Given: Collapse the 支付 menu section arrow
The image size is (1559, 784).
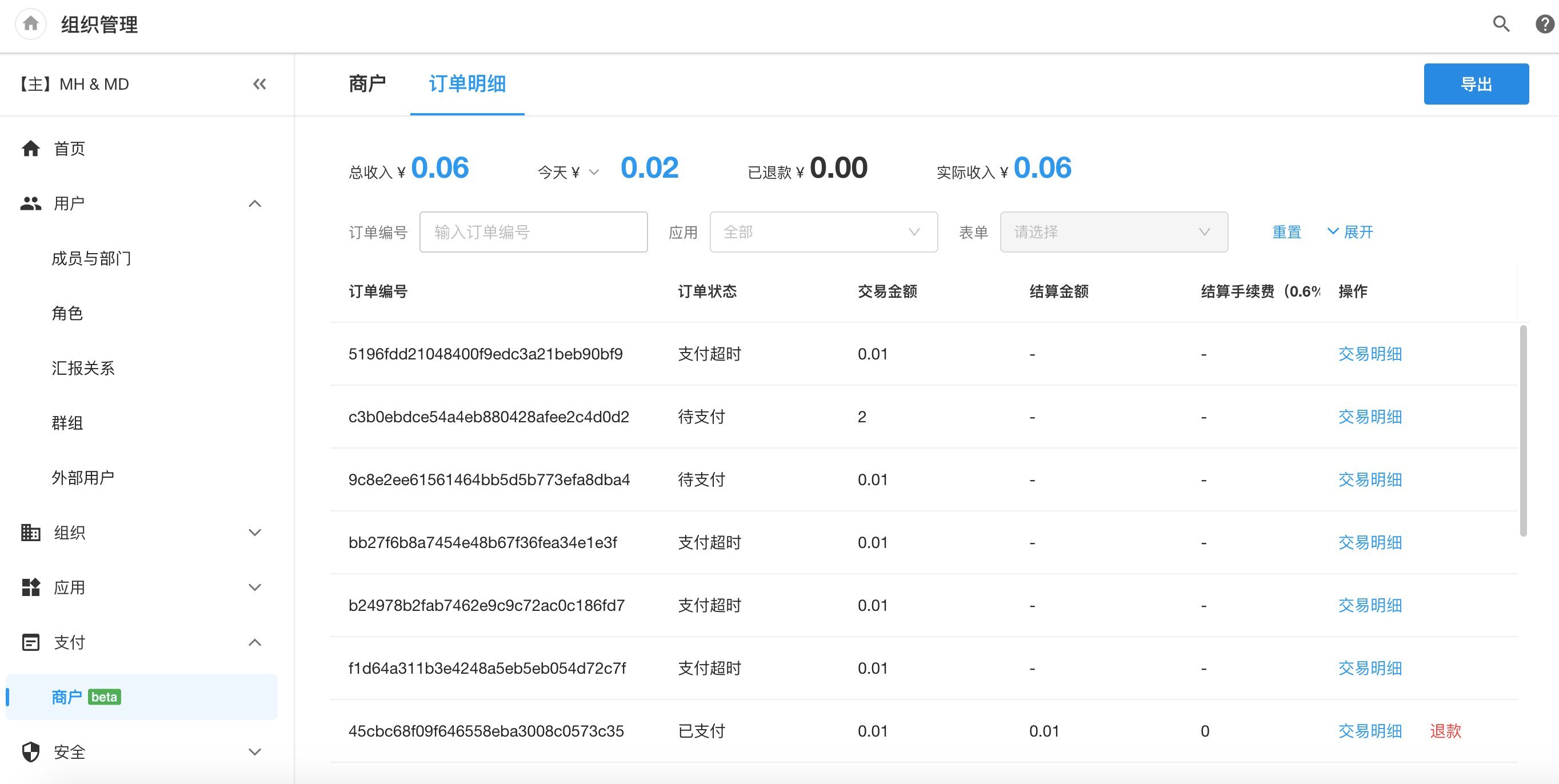Looking at the screenshot, I should click(x=255, y=642).
